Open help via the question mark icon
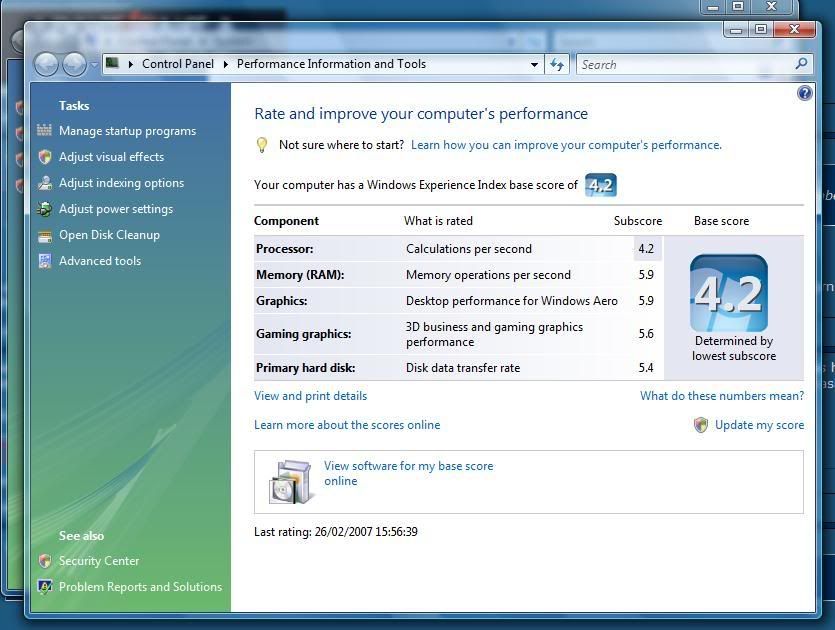Viewport: 835px width, 630px height. [805, 93]
